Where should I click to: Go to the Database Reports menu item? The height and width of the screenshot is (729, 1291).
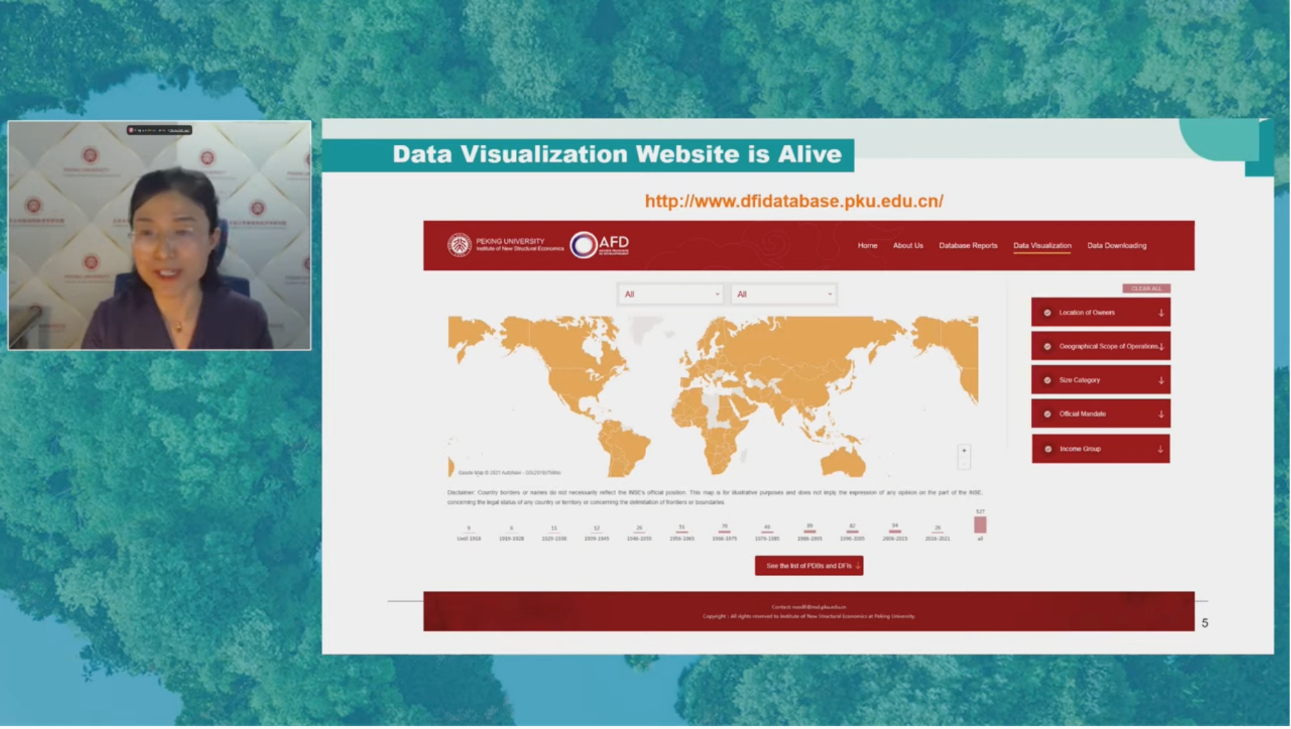(967, 246)
